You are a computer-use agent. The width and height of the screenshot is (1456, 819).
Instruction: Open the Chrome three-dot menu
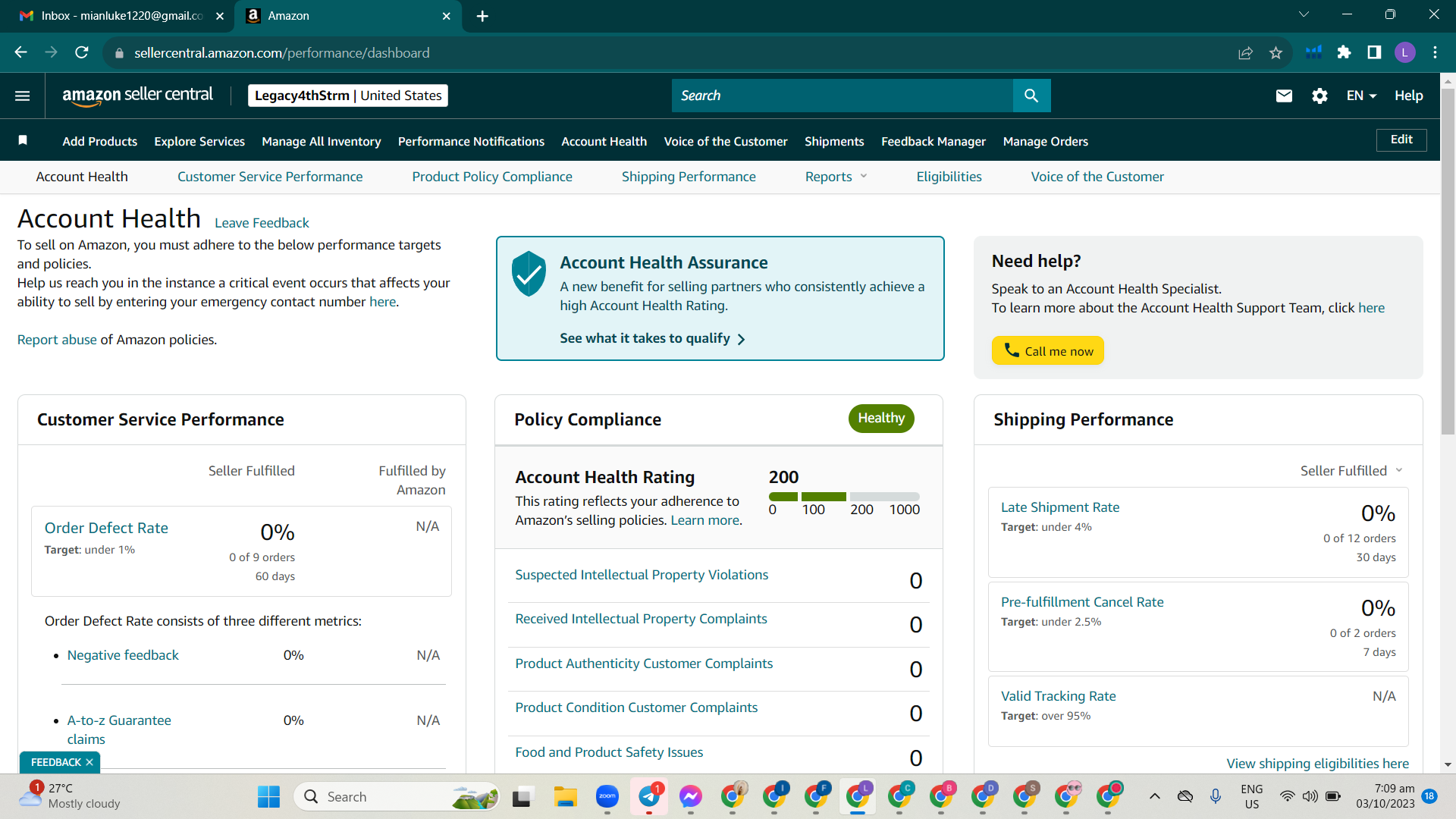click(1435, 52)
